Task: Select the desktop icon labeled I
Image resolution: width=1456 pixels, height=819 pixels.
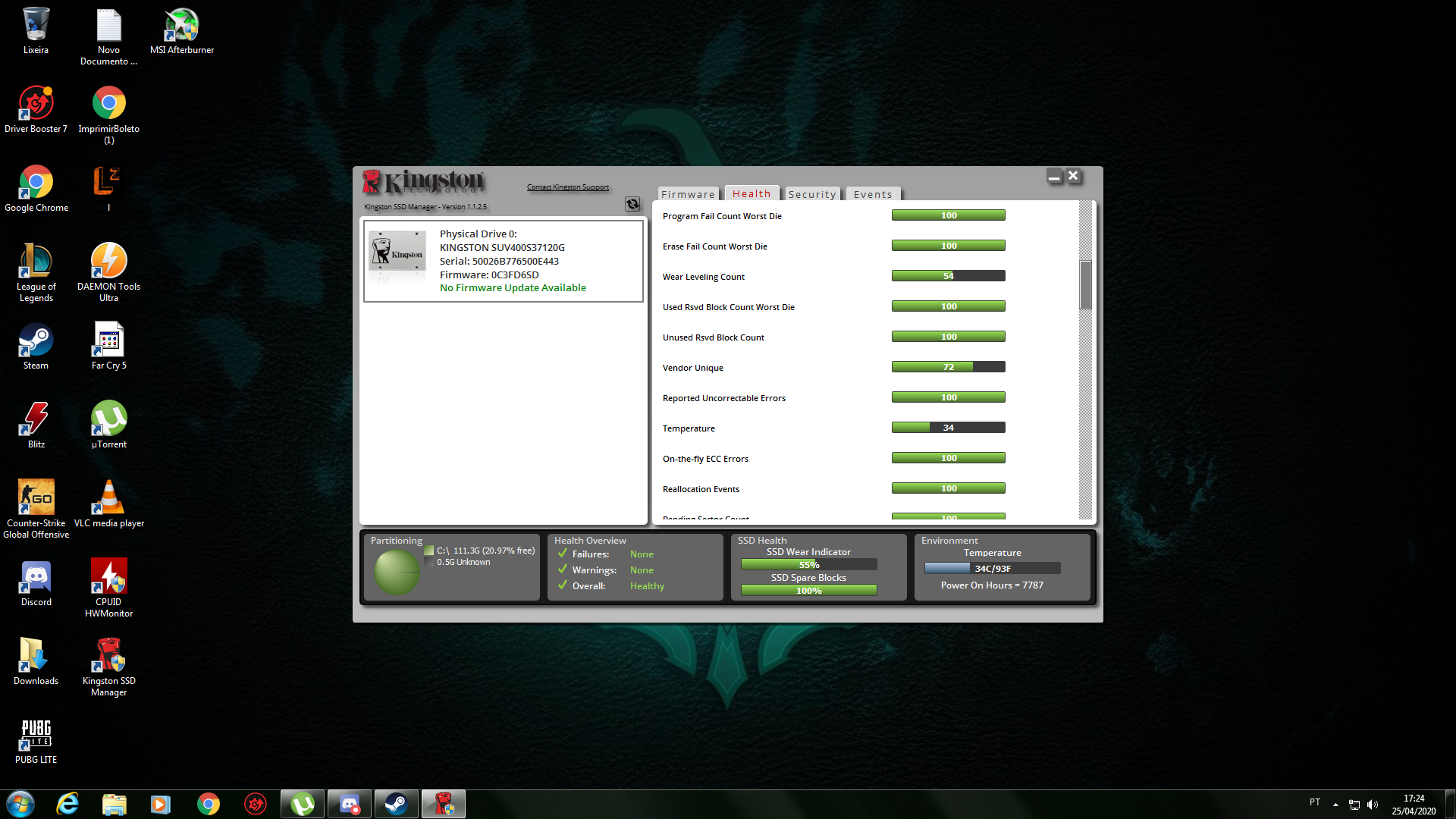Action: (x=108, y=189)
